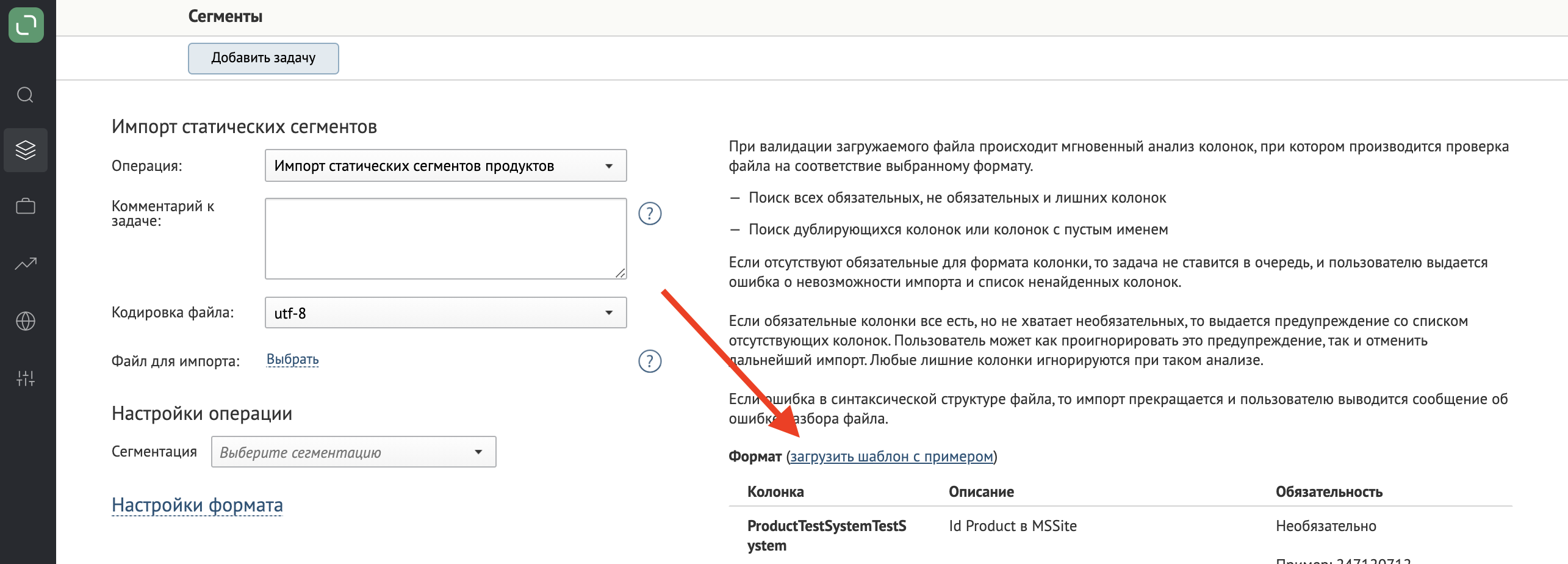Viewport: 1568px width, 564px height.
Task: Focus the Комментарий к задаче text area
Action: tap(446, 239)
